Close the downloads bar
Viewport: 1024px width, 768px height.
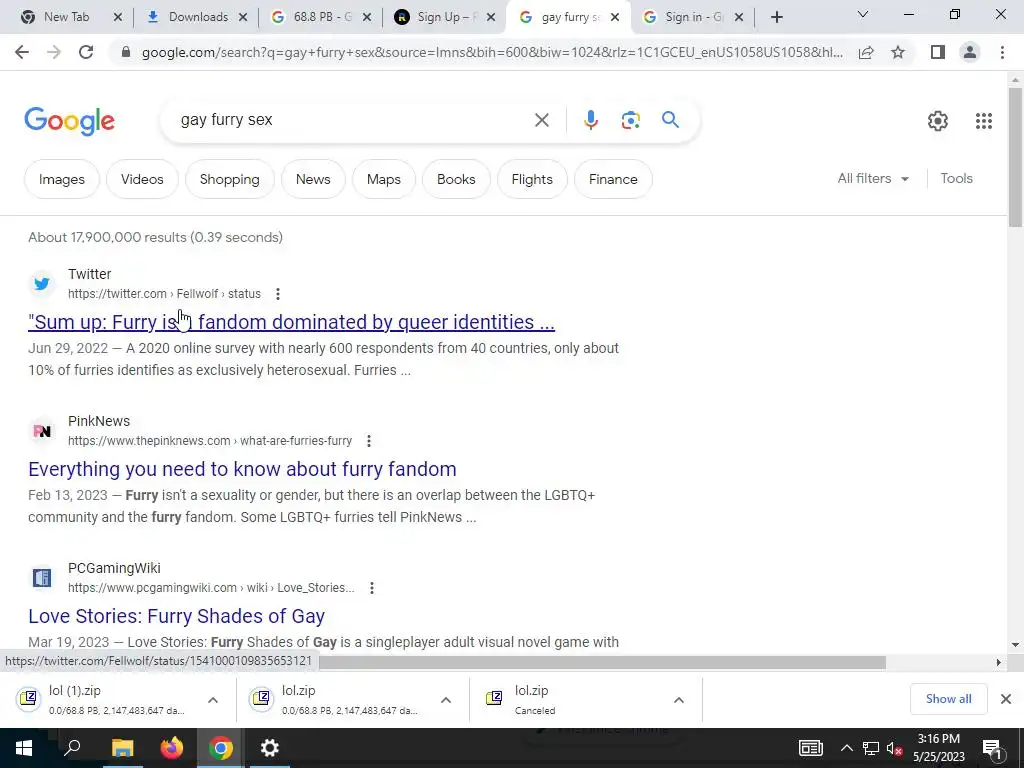1006,699
